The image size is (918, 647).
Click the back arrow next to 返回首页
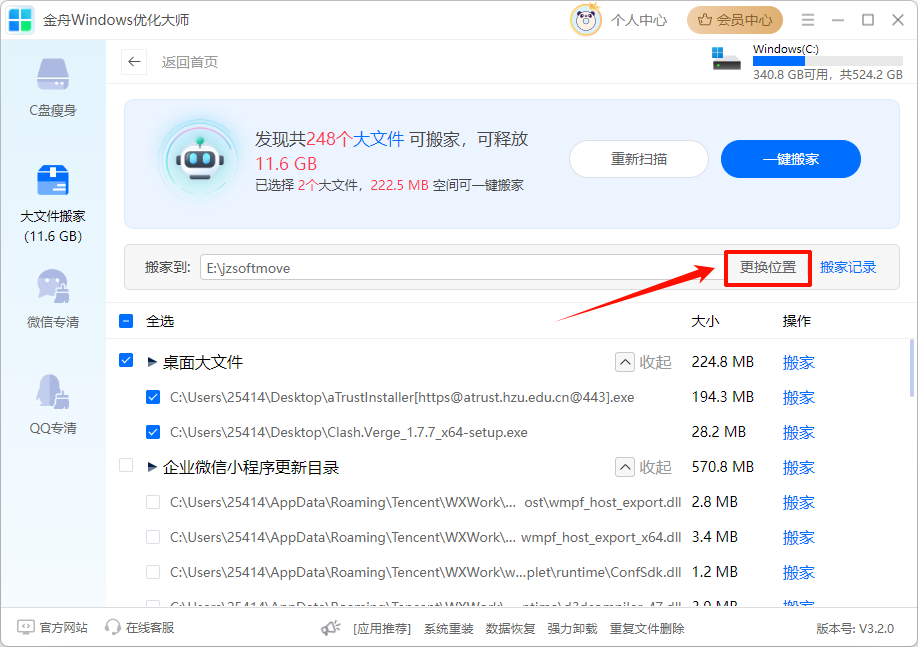[x=134, y=62]
